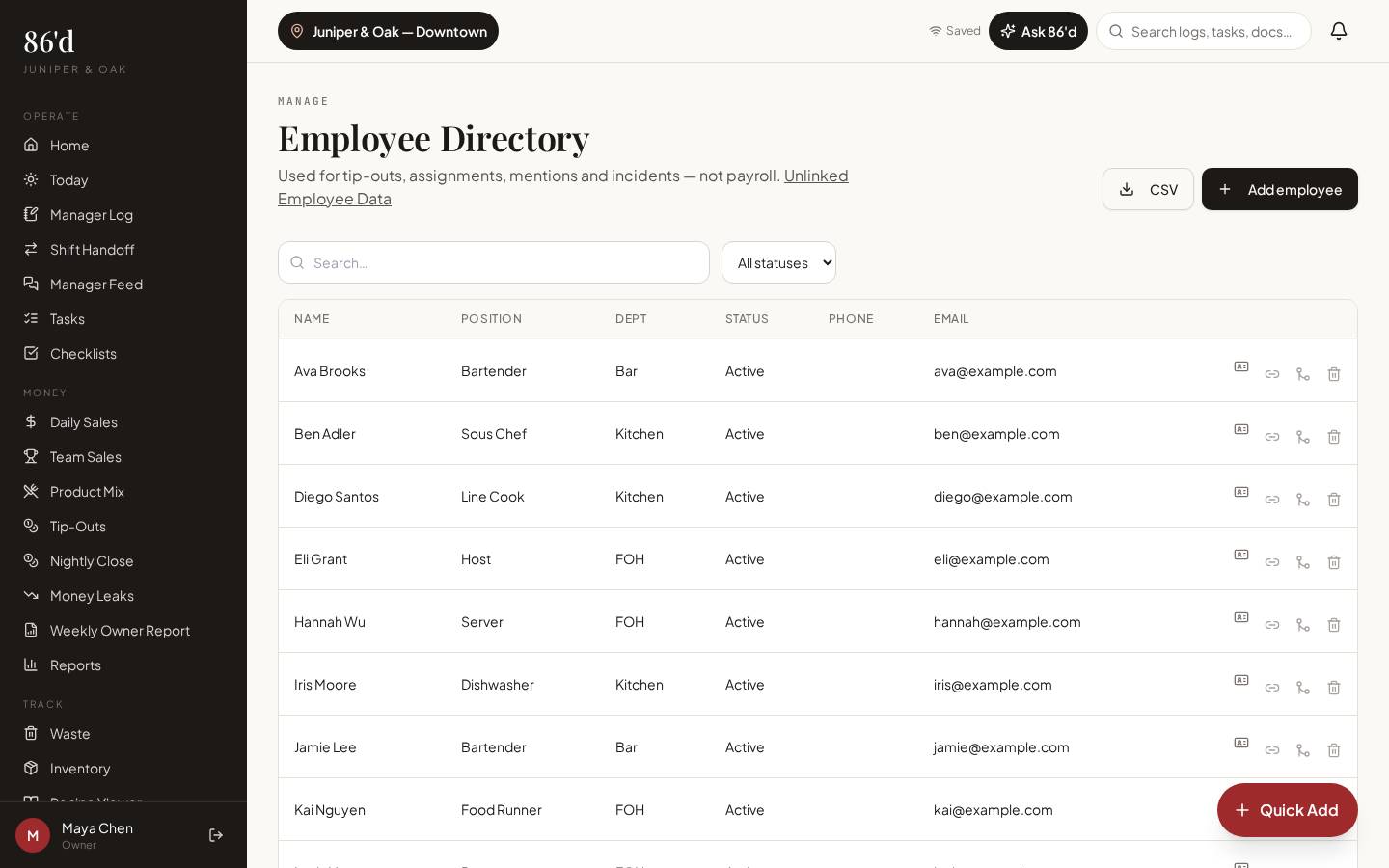Go to Home in the sidebar
1389x868 pixels.
pos(123,145)
